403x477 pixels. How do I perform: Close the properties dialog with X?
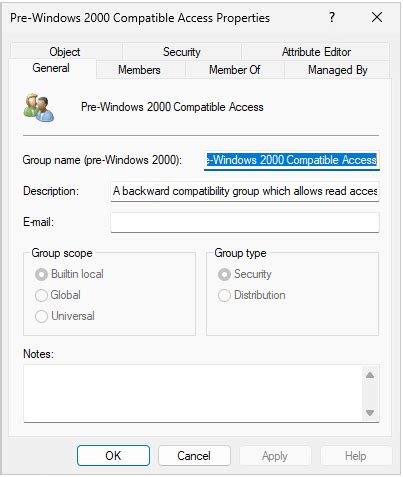click(x=377, y=17)
